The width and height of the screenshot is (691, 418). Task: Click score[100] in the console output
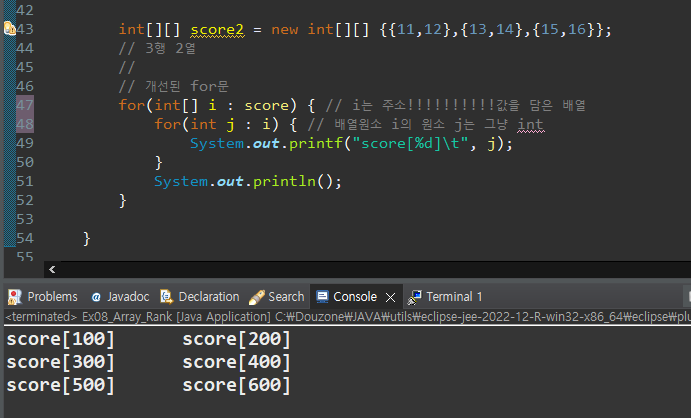tap(60, 339)
